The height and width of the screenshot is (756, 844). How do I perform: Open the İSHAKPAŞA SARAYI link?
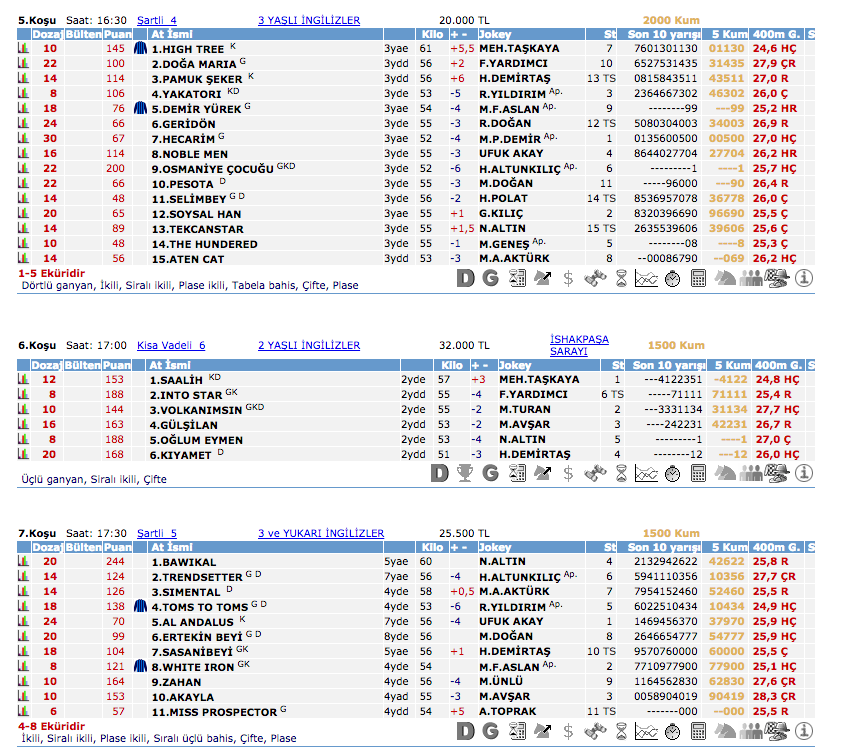(579, 345)
